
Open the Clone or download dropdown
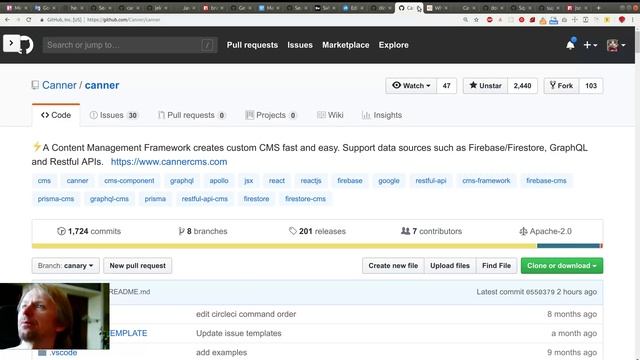click(562, 266)
